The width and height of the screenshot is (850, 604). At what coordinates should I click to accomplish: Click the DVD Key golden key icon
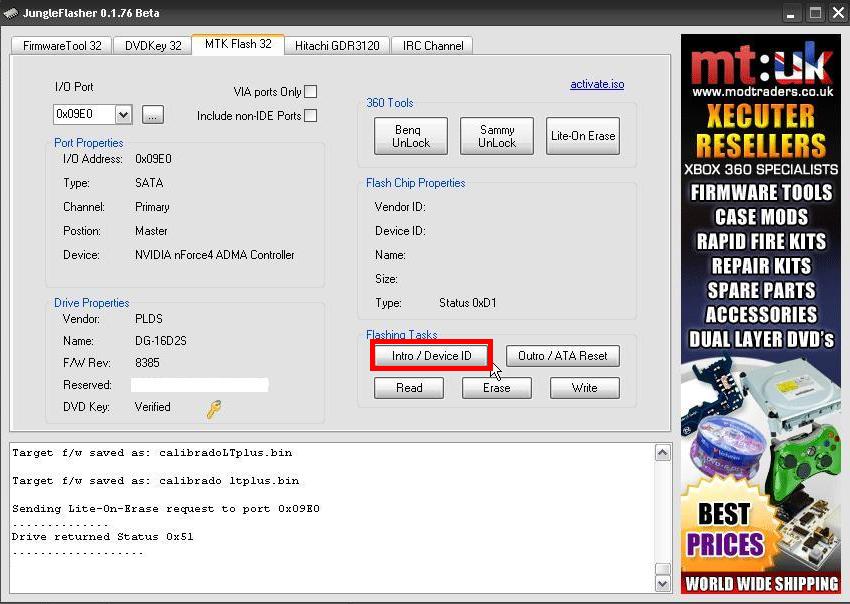[x=213, y=408]
